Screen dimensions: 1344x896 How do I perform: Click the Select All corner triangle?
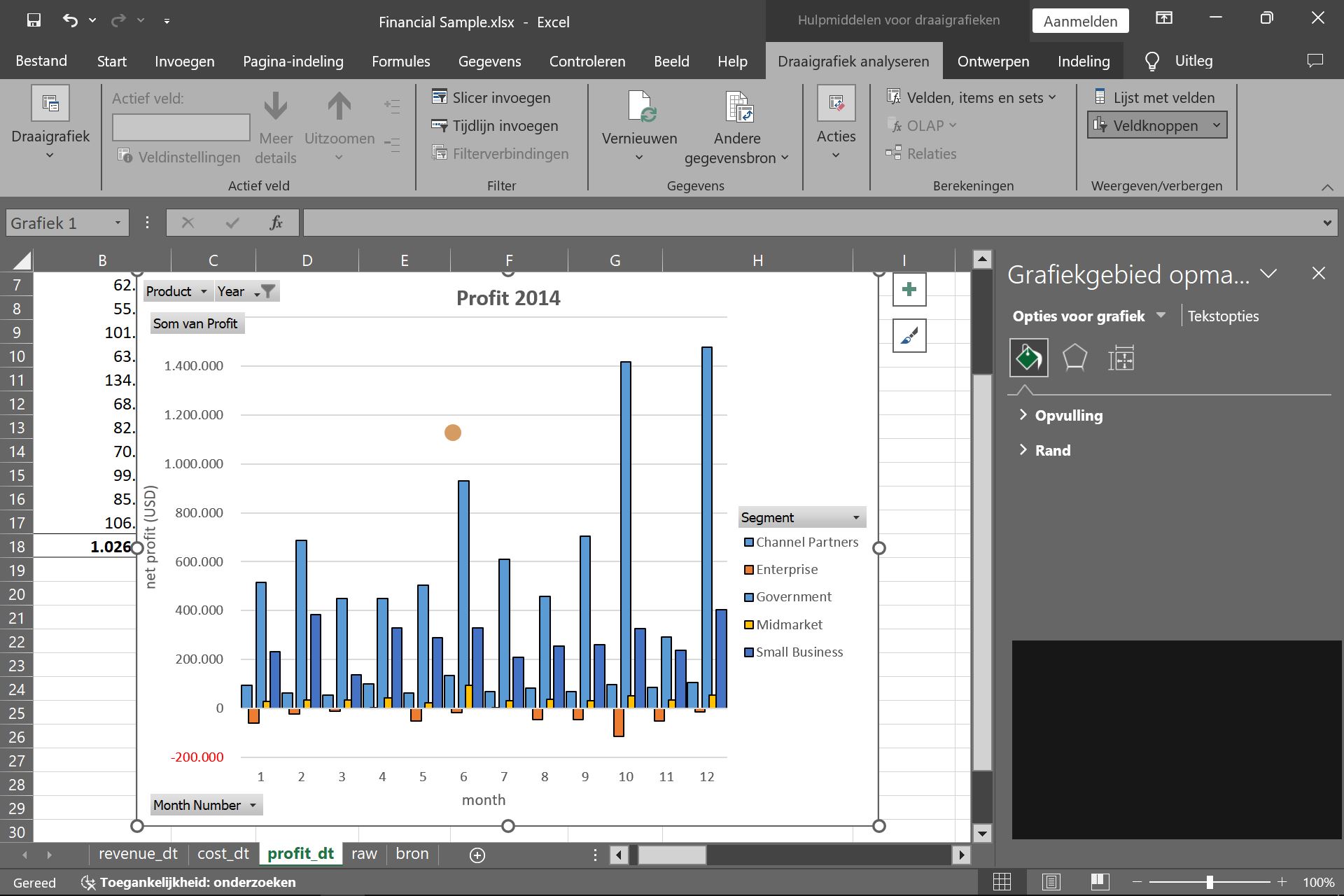[22, 260]
